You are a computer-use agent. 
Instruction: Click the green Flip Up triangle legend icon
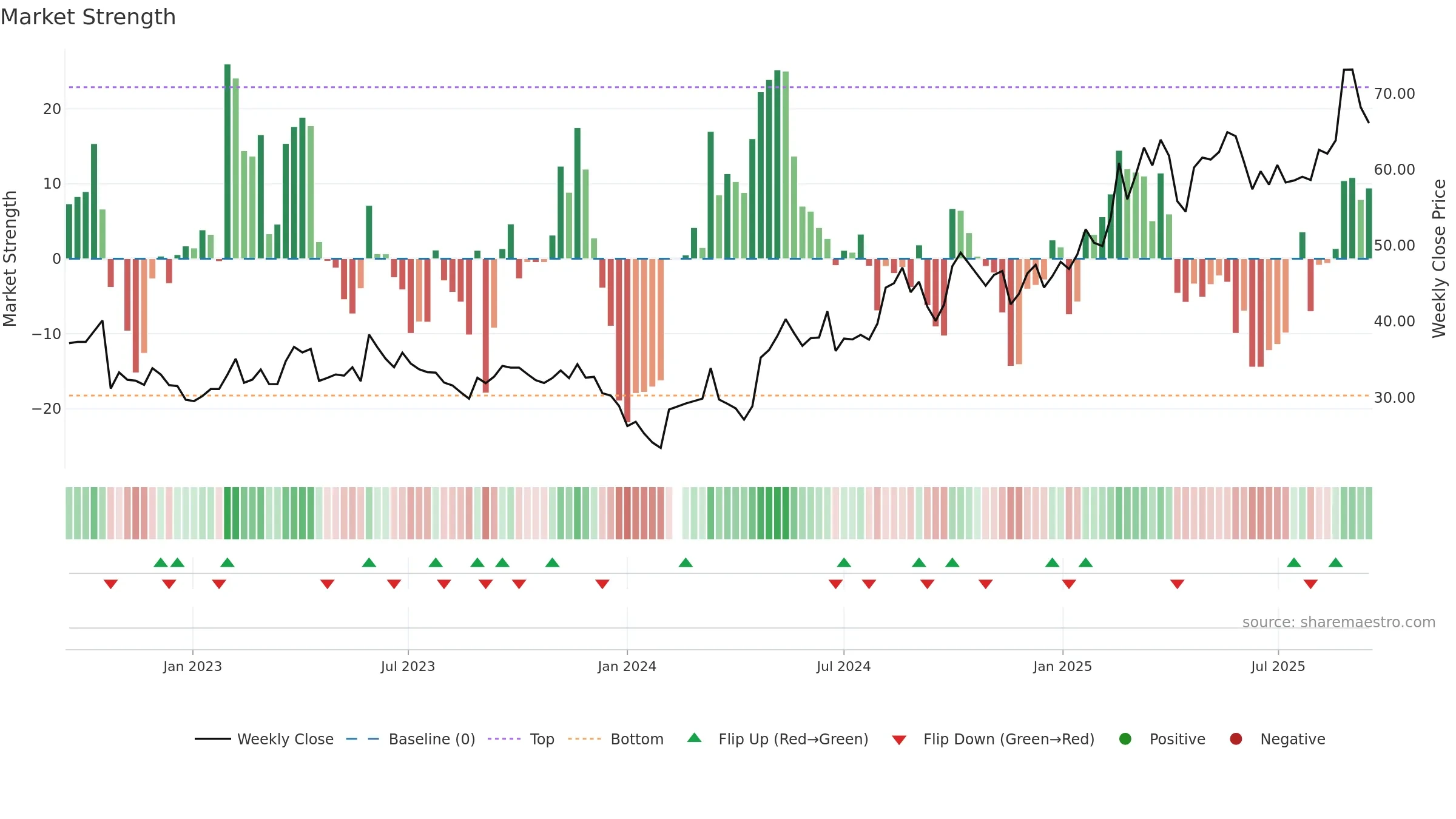click(x=695, y=738)
